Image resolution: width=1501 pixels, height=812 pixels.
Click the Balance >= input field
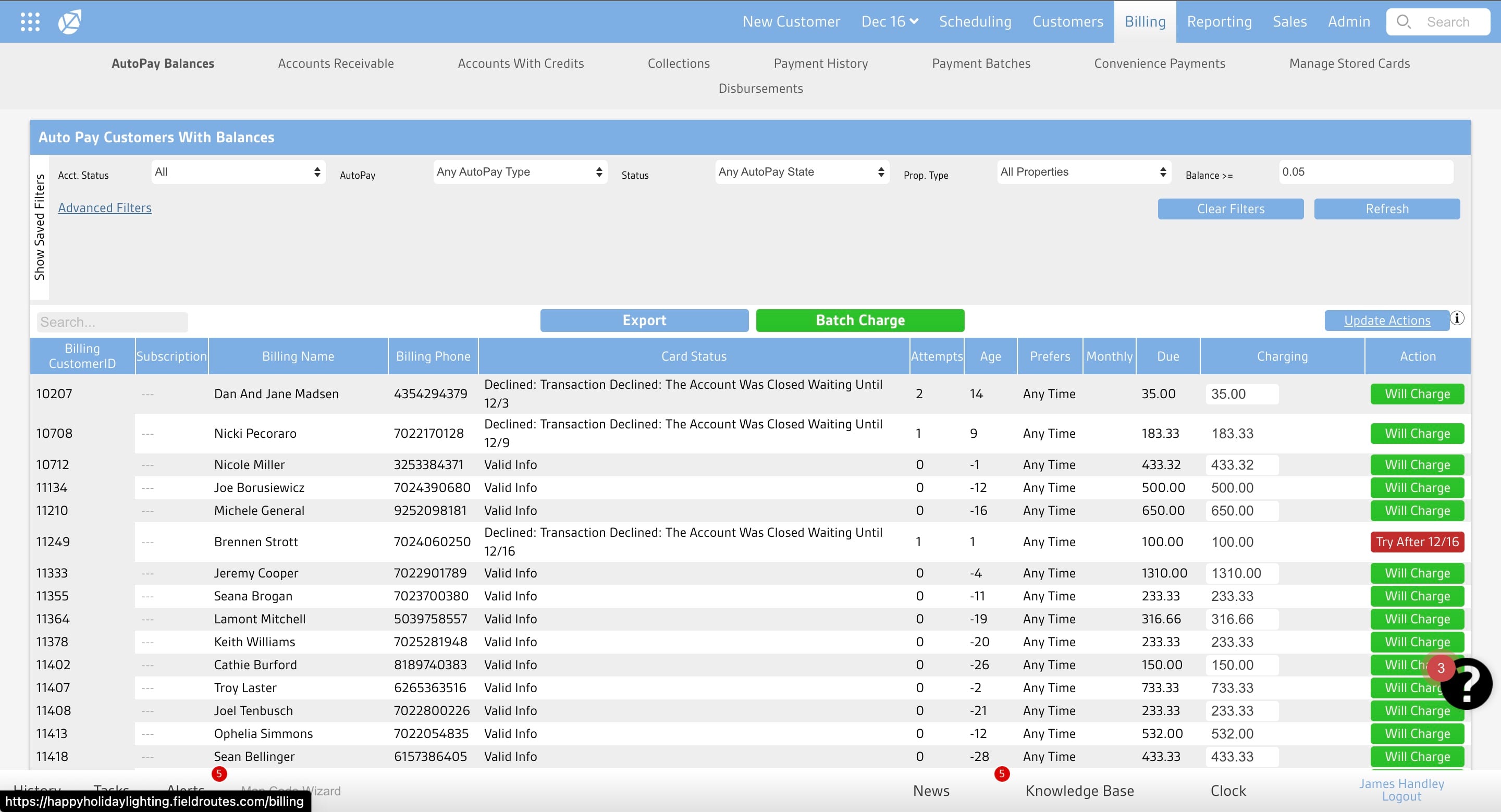[1366, 172]
